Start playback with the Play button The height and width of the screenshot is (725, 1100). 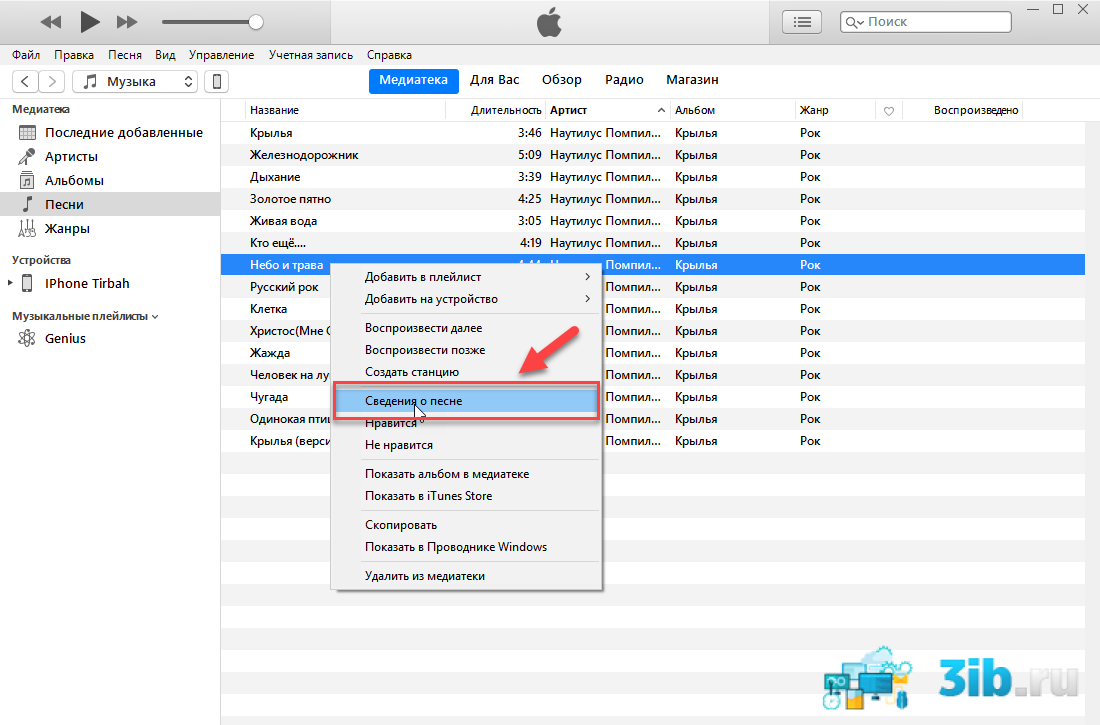(89, 22)
